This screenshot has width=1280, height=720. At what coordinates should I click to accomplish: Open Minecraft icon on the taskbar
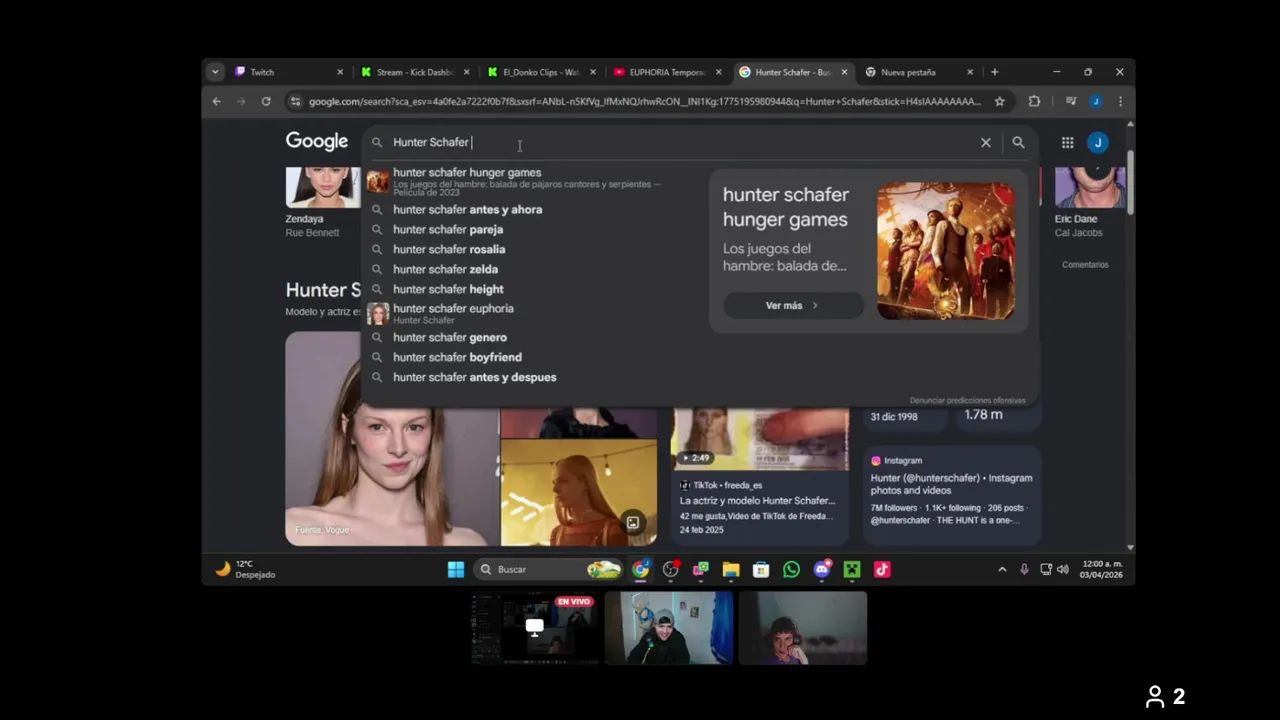(x=852, y=569)
